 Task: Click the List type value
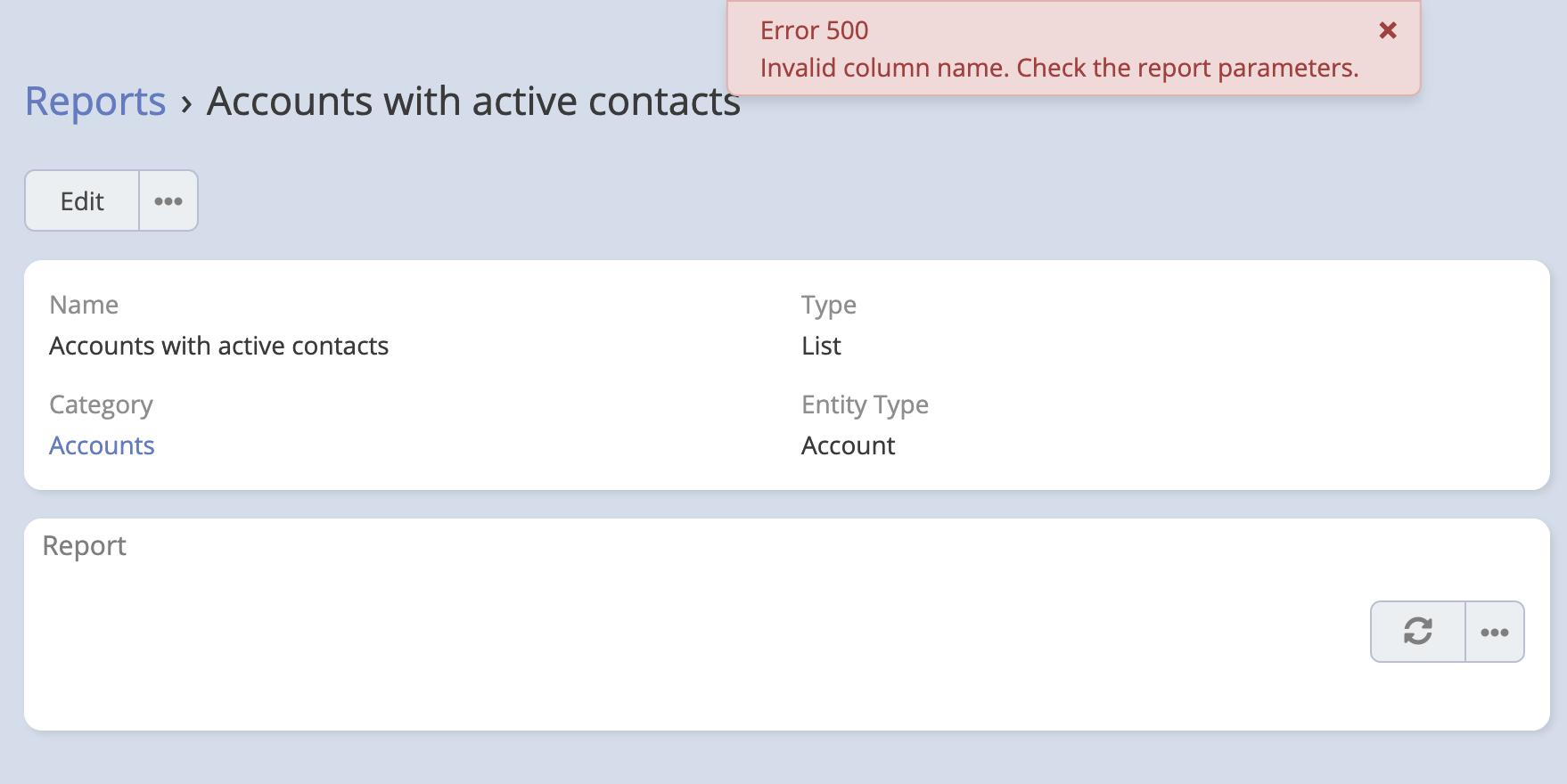pyautogui.click(x=821, y=346)
